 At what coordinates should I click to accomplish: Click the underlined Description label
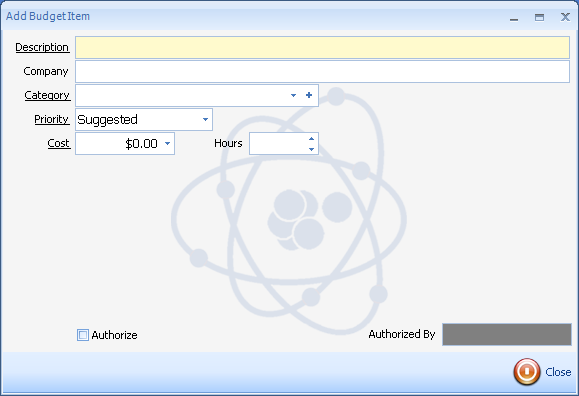coord(42,47)
